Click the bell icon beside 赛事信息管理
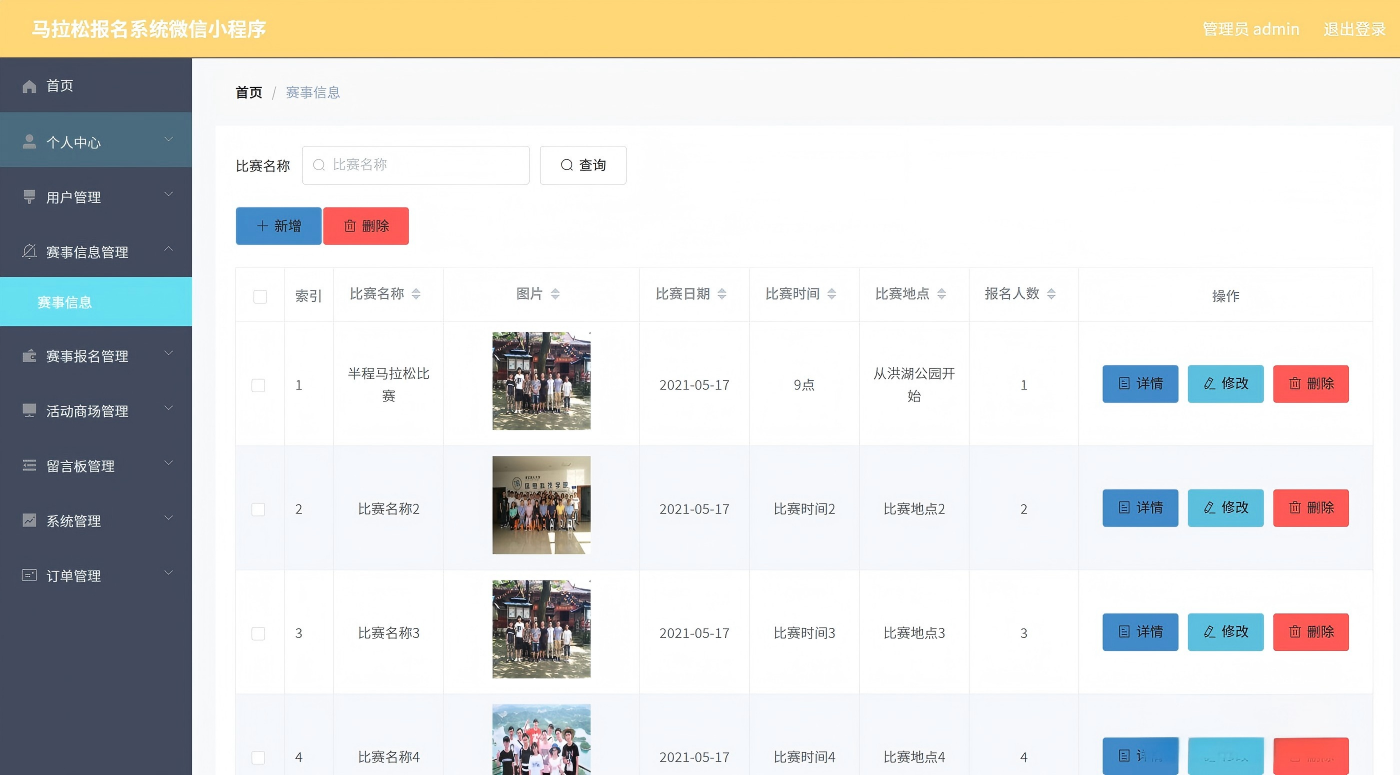1400x775 pixels. [30, 251]
